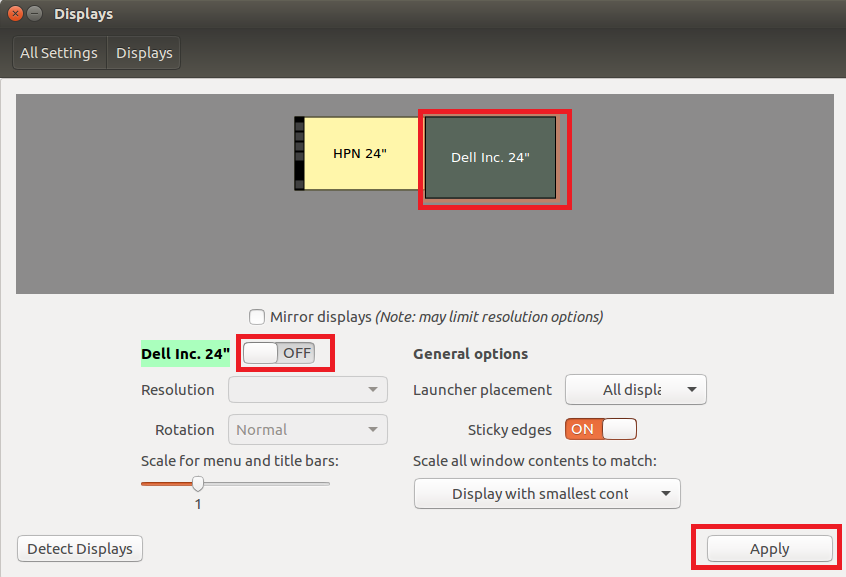The image size is (846, 577).
Task: Click the Displays toolbar button
Action: tap(144, 53)
